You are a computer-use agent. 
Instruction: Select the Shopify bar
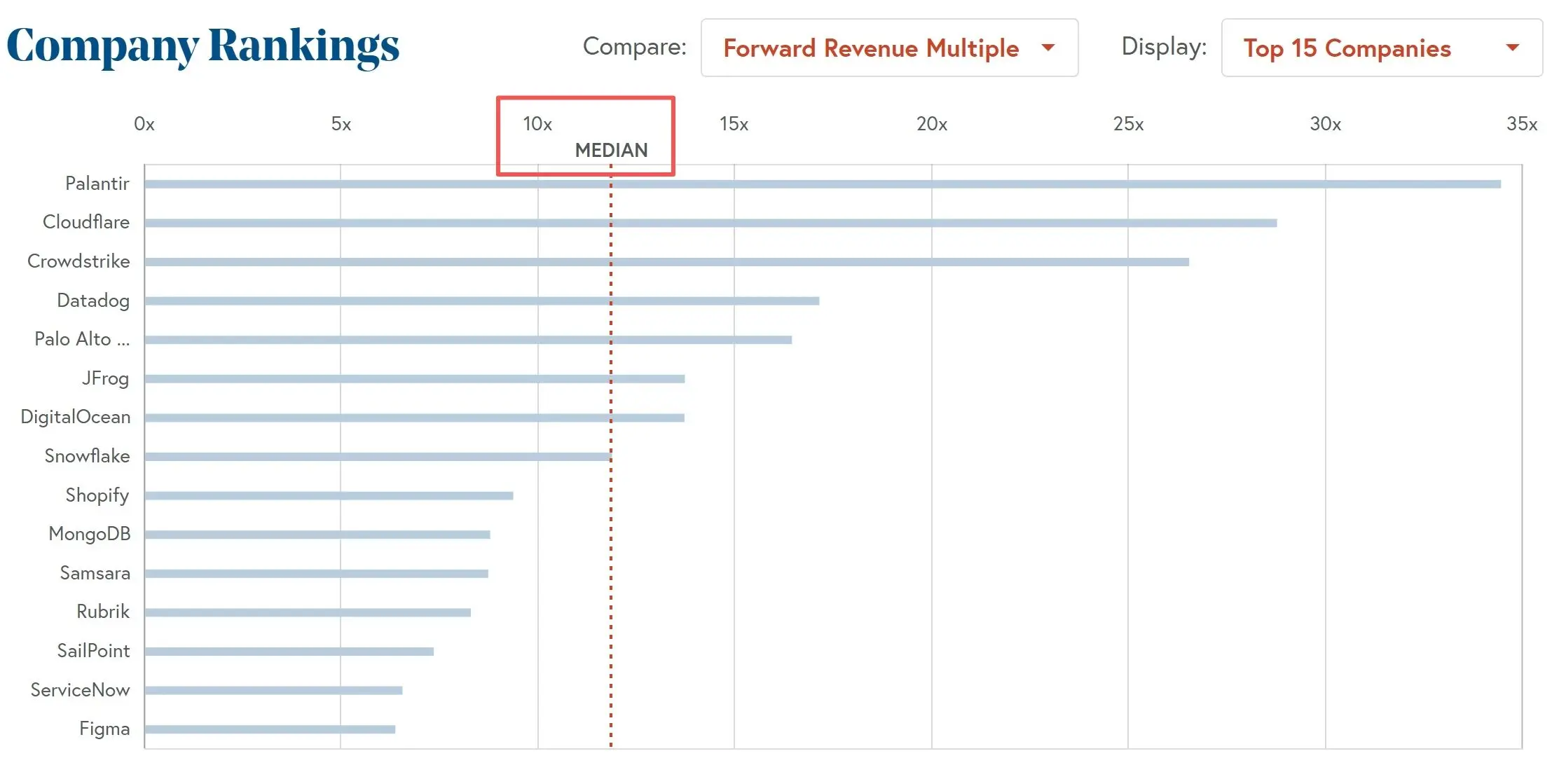329,495
